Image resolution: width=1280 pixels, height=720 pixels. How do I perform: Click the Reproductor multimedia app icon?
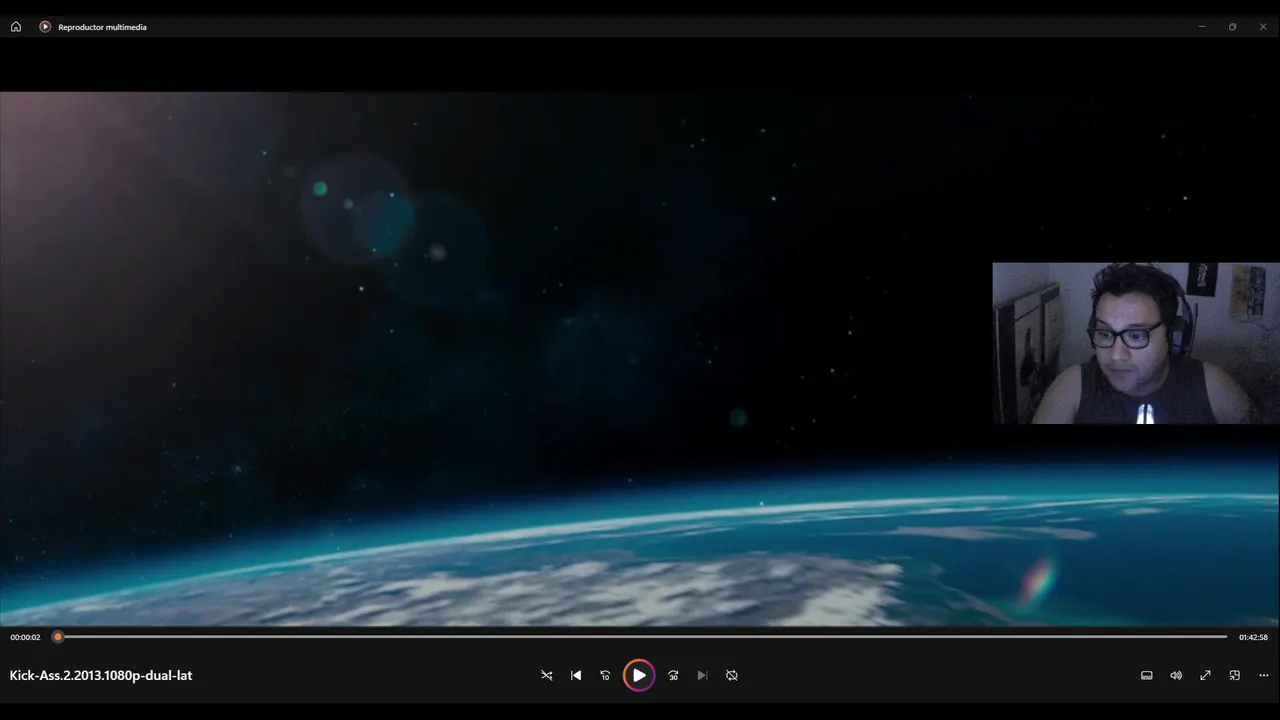(45, 27)
